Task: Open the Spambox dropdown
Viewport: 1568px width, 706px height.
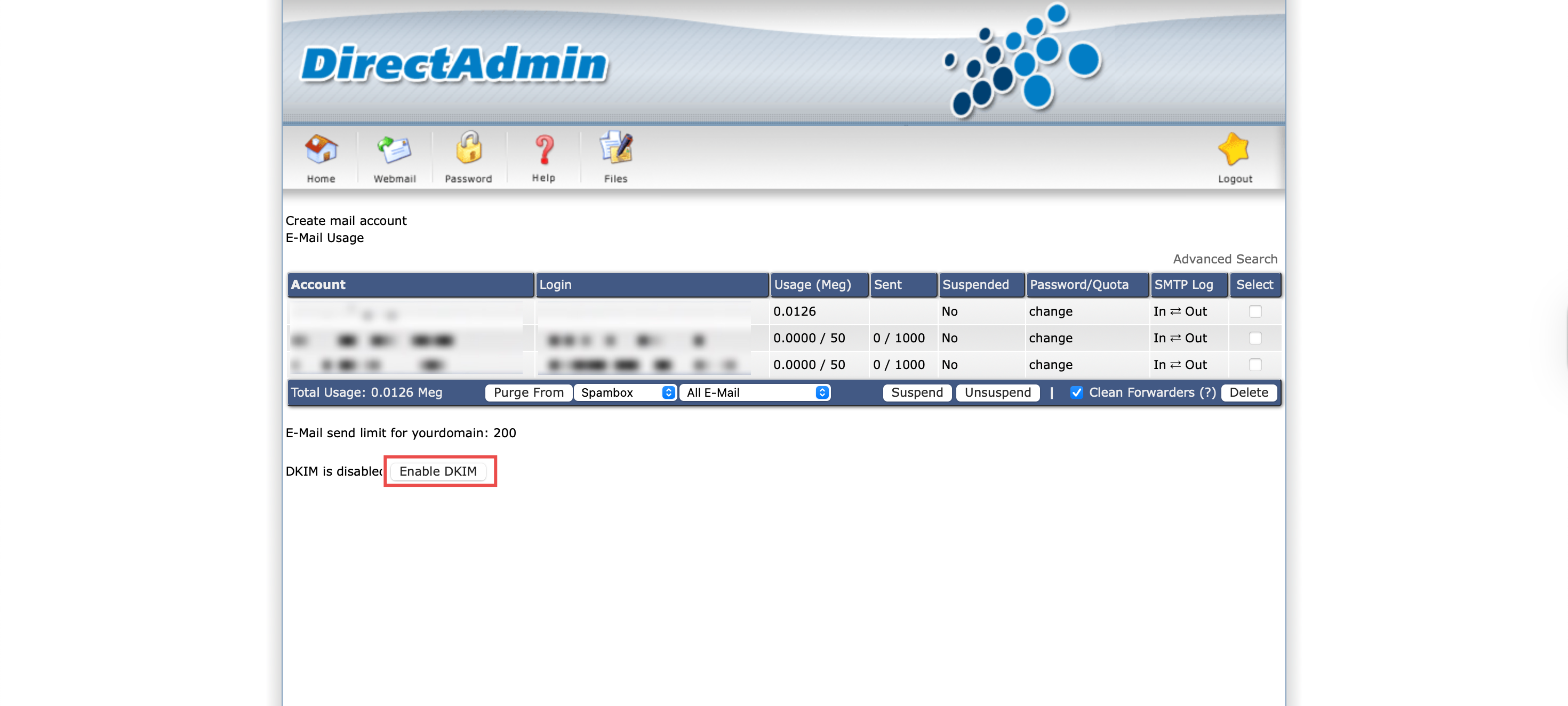Action: click(x=625, y=392)
